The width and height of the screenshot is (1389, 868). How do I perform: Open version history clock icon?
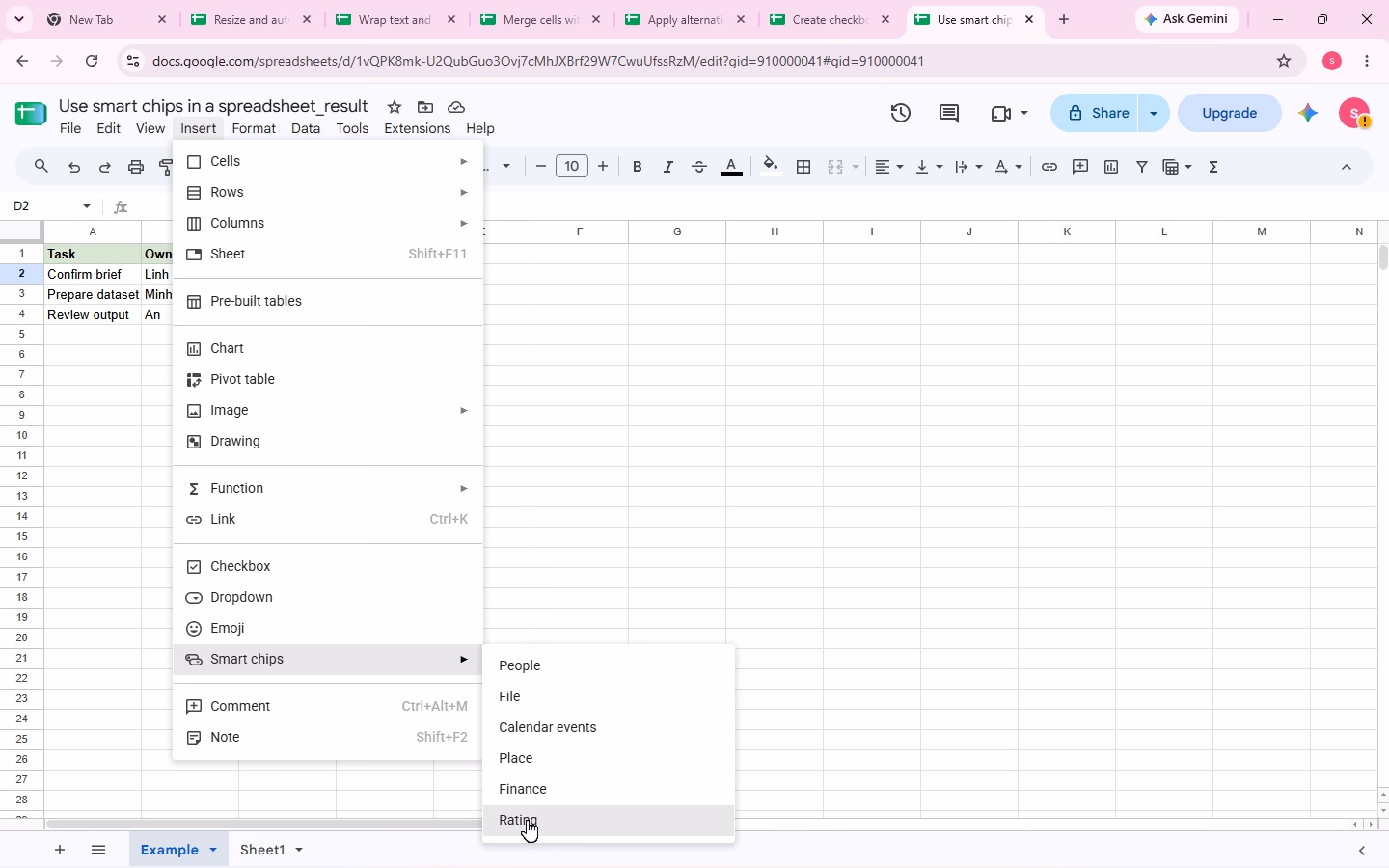(x=901, y=113)
